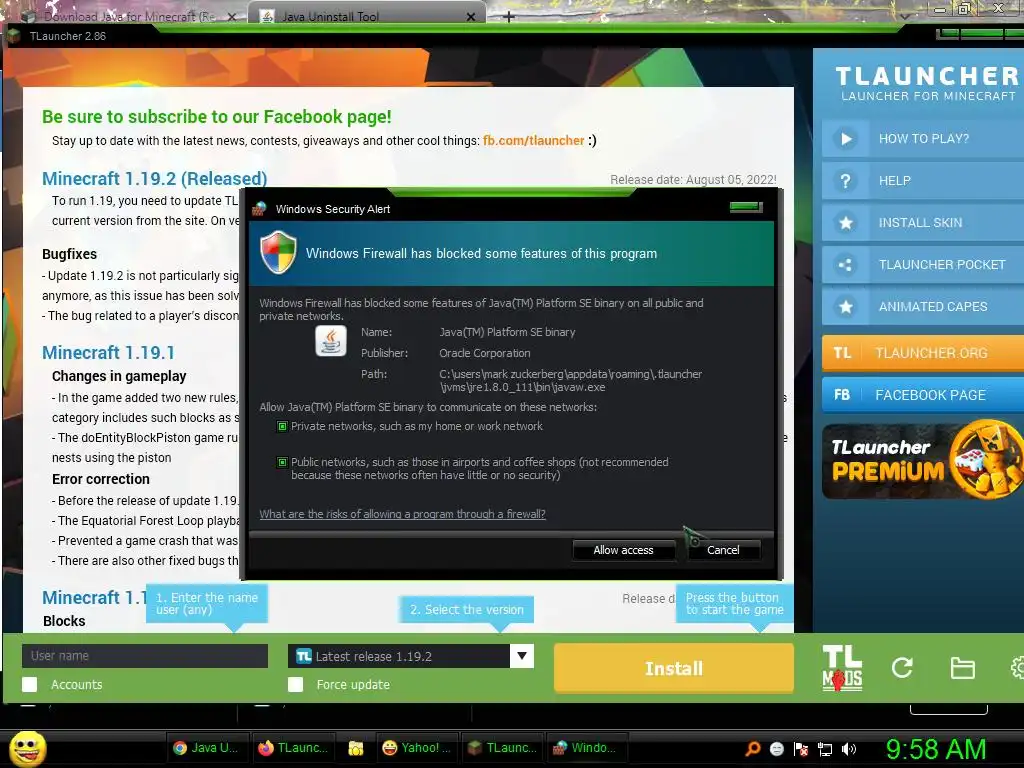Click the play icon beside HOW TO PLAY?
This screenshot has width=1024, height=768.
point(846,138)
